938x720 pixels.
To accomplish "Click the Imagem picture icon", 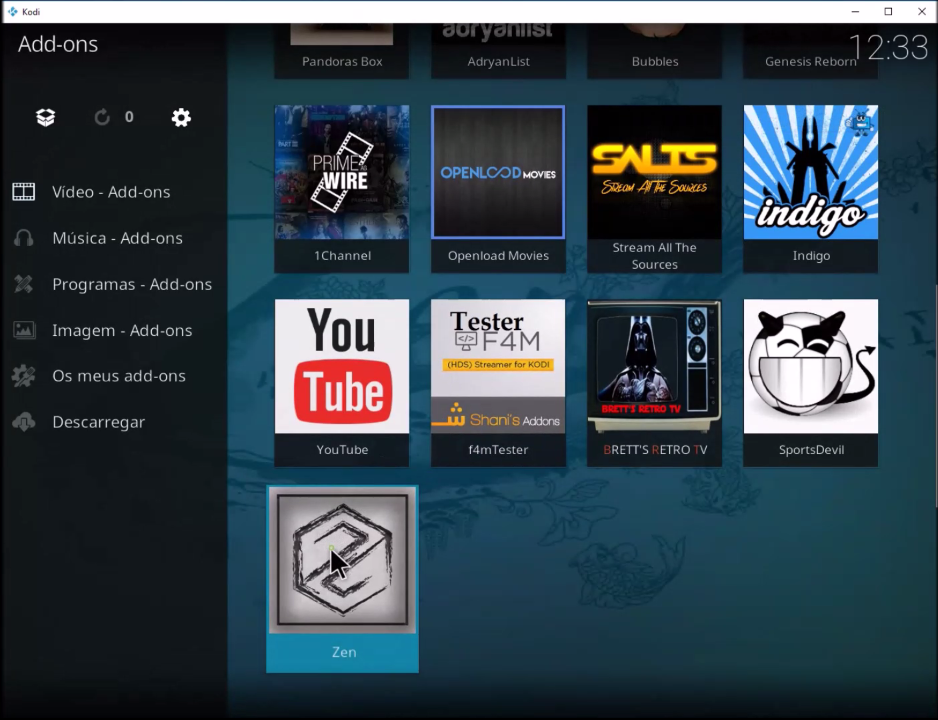I will [24, 330].
